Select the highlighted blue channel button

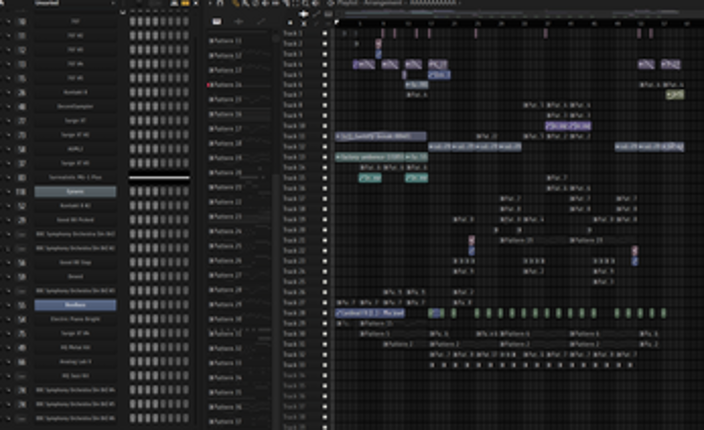pos(75,305)
